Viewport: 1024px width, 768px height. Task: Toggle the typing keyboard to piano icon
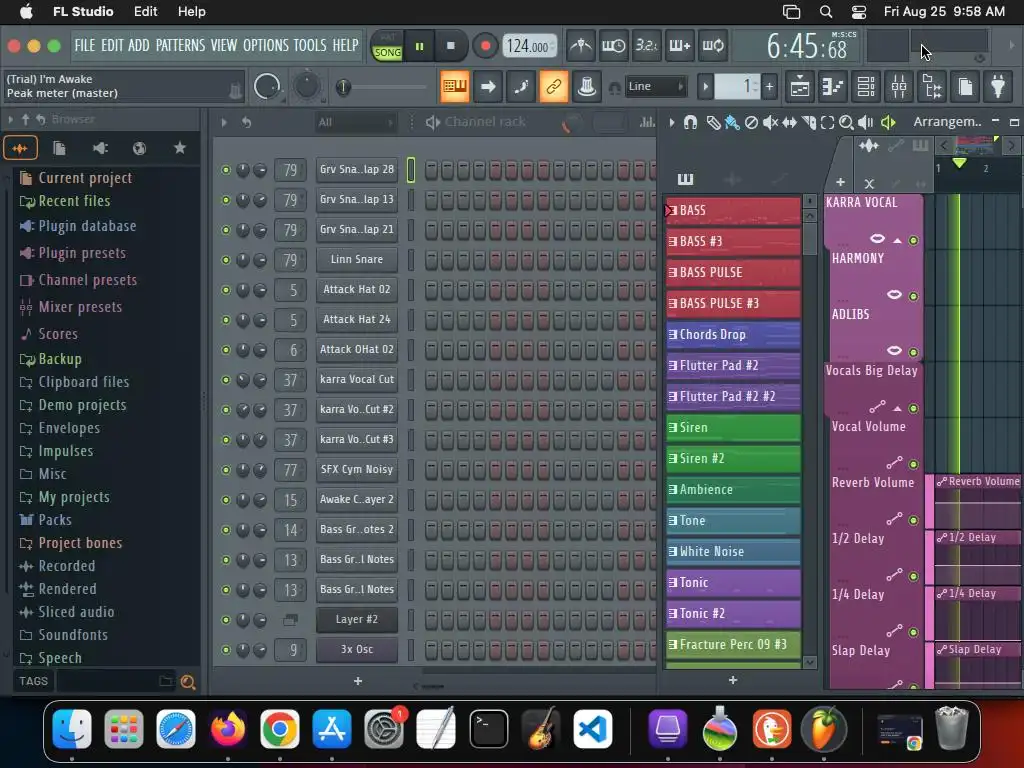455,86
